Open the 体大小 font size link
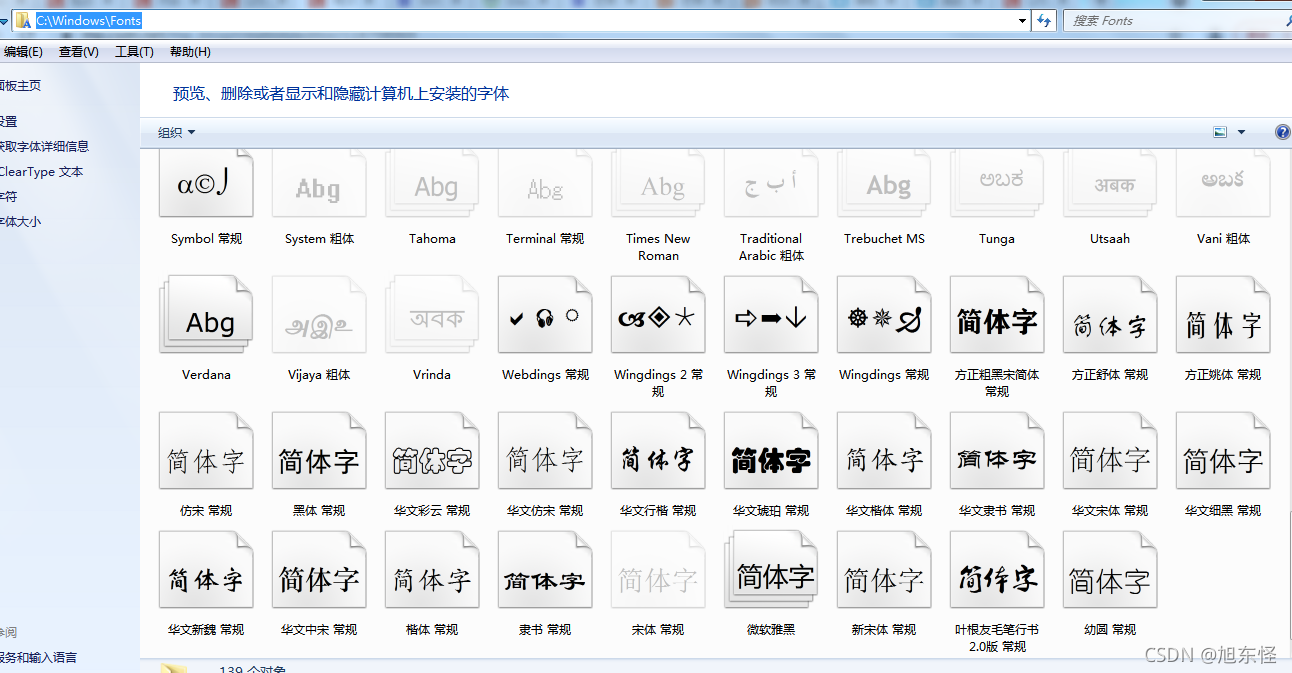 (20, 222)
